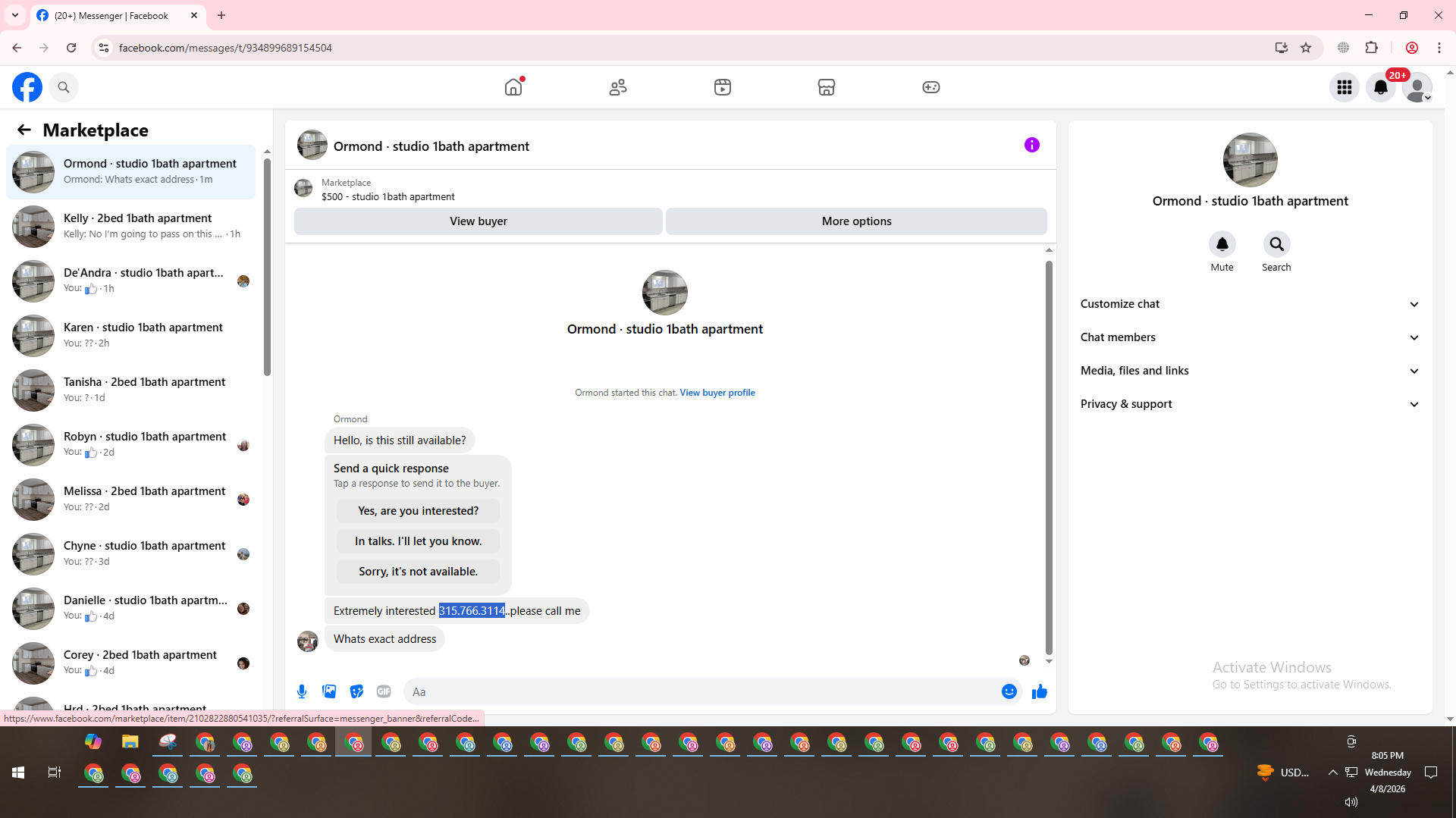1456x818 pixels.
Task: Click the address bar URL
Action: tap(225, 48)
